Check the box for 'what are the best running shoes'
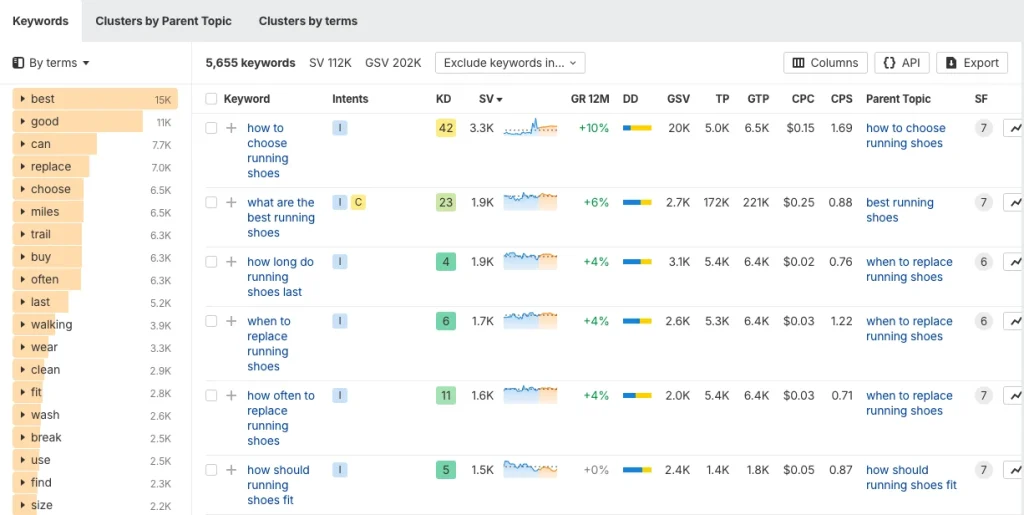1024x515 pixels. (x=211, y=202)
